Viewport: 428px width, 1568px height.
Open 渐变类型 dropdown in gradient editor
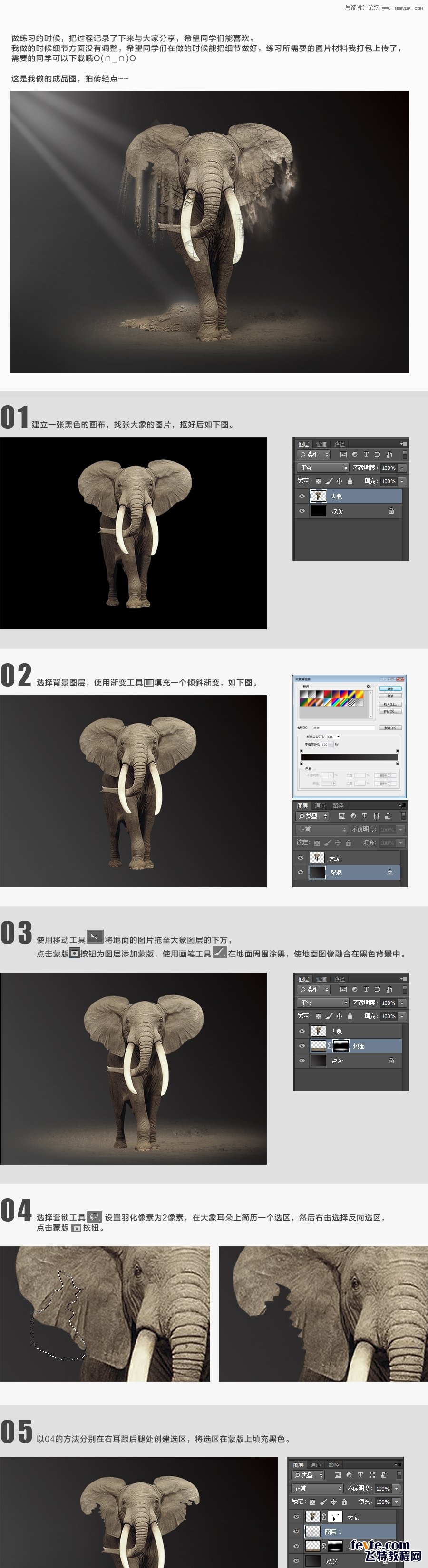tap(334, 736)
